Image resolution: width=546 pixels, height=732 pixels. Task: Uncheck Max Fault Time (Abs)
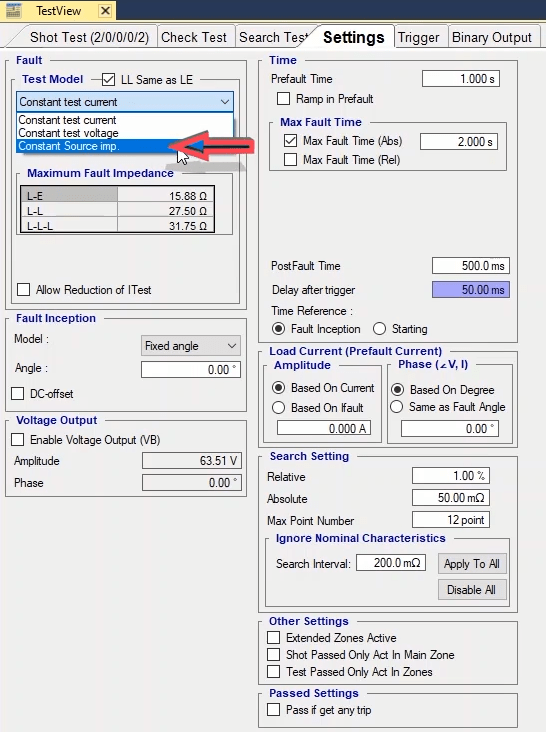point(290,141)
